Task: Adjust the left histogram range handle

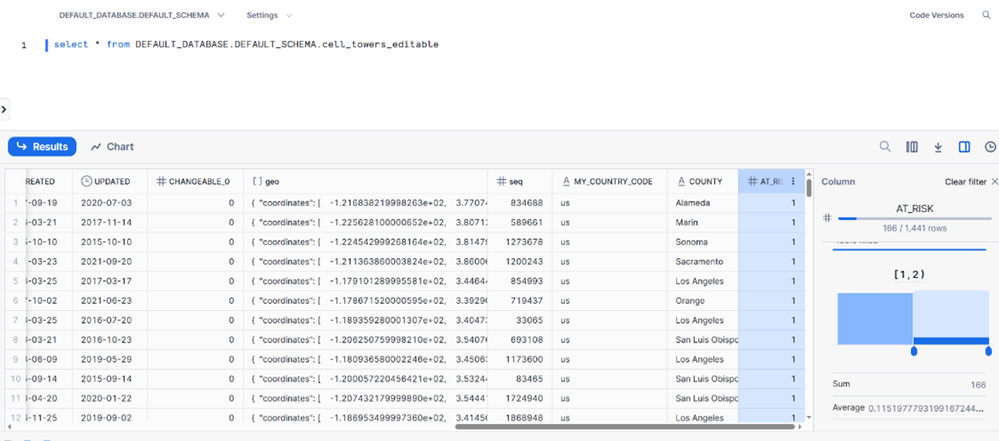Action: [x=914, y=351]
